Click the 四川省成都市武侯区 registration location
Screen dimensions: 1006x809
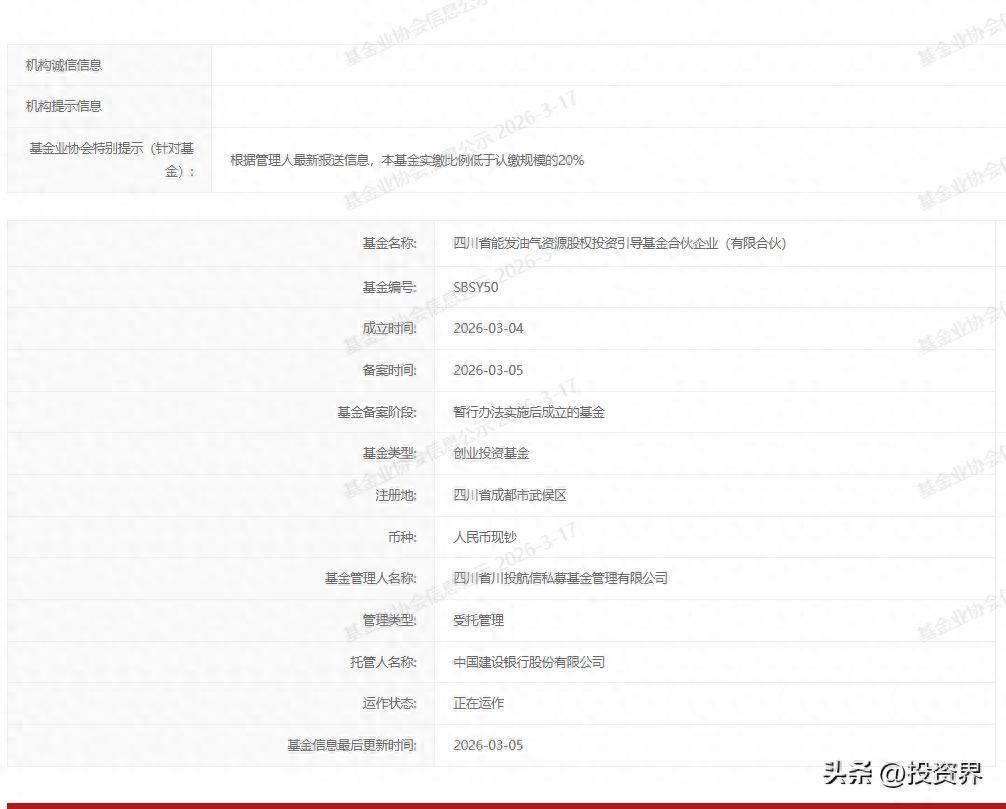[x=510, y=495]
